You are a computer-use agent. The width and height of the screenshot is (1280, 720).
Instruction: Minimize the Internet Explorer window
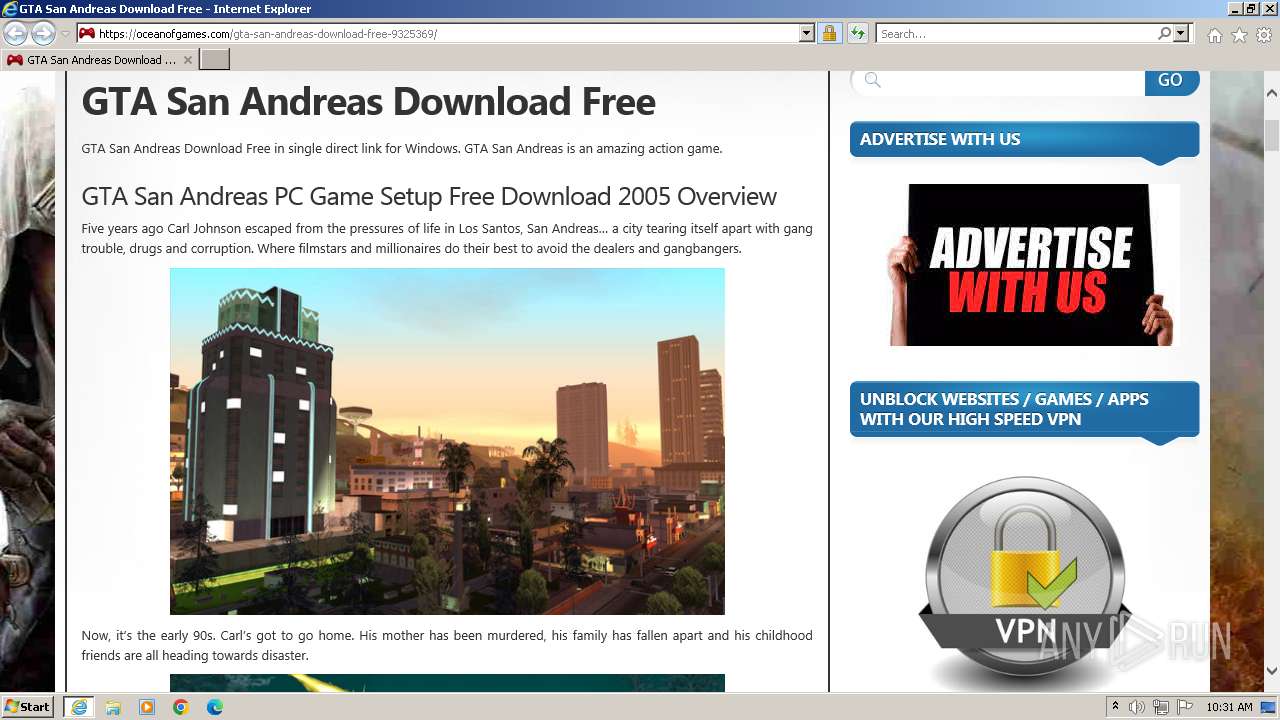[x=1235, y=8]
